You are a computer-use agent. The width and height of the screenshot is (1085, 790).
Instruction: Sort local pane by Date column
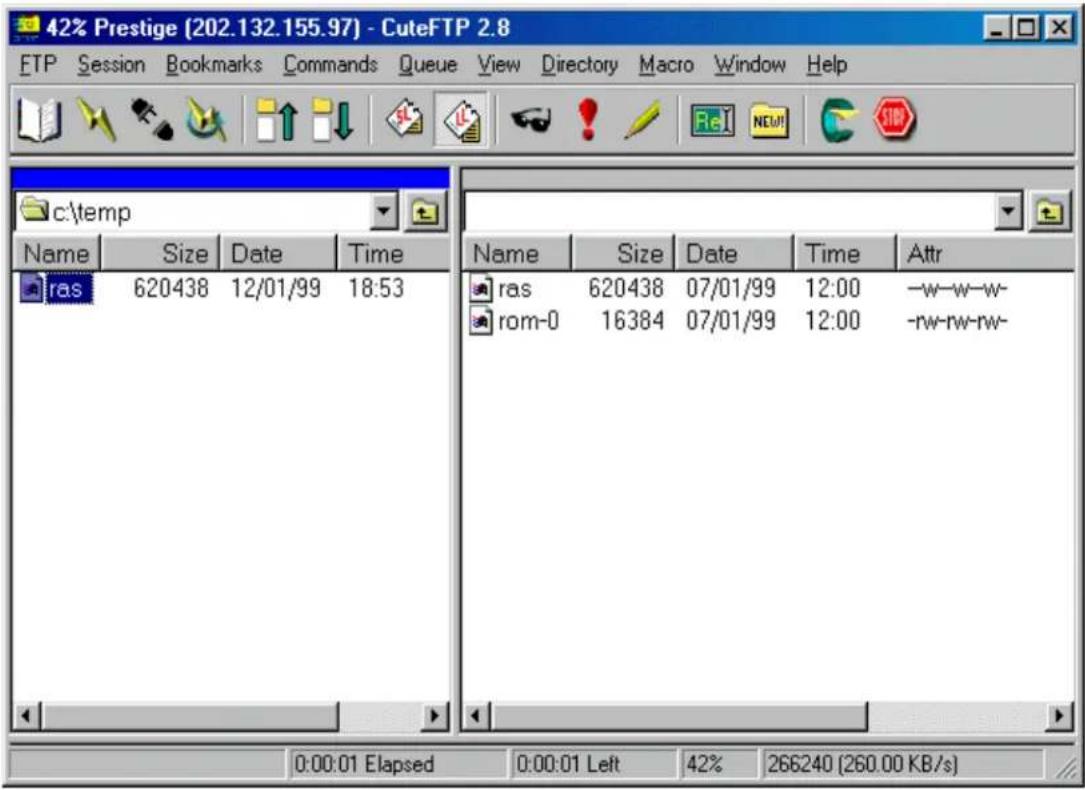click(278, 253)
